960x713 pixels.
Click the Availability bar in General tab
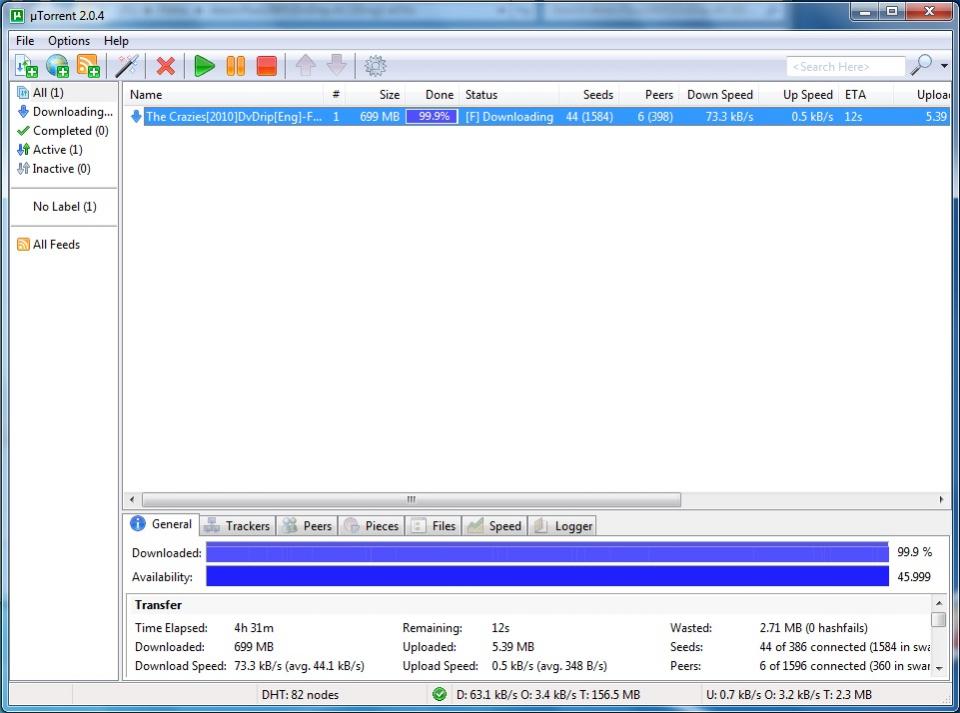point(547,576)
